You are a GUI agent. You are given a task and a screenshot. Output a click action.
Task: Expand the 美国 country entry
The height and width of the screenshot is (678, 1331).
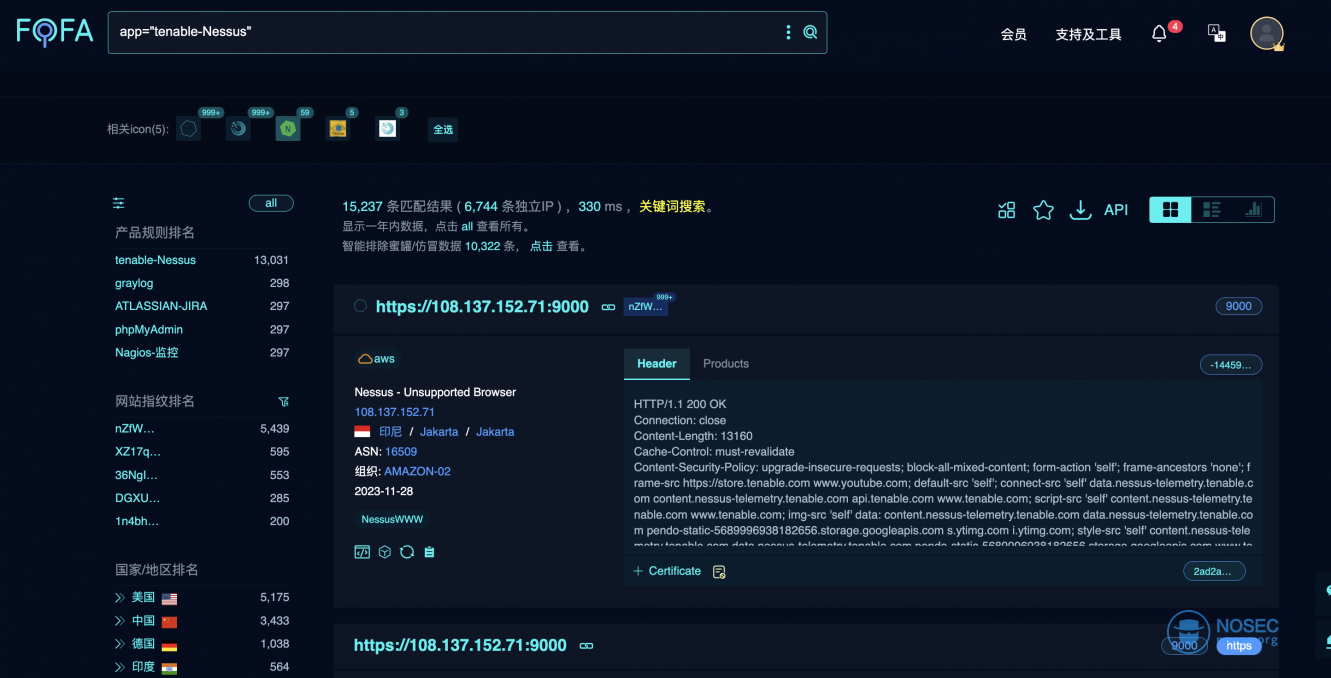point(121,598)
